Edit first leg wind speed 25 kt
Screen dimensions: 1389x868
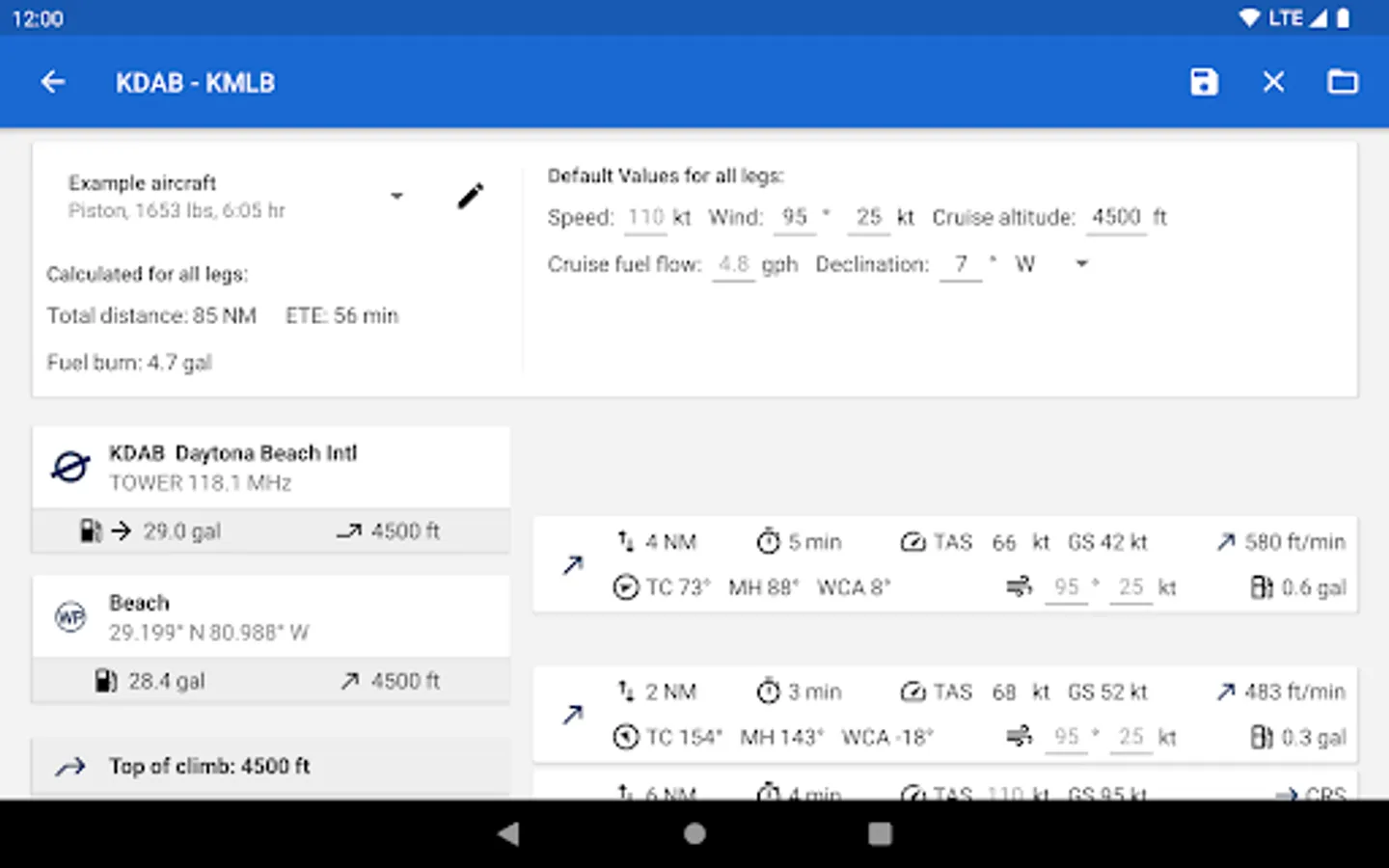pos(1130,587)
